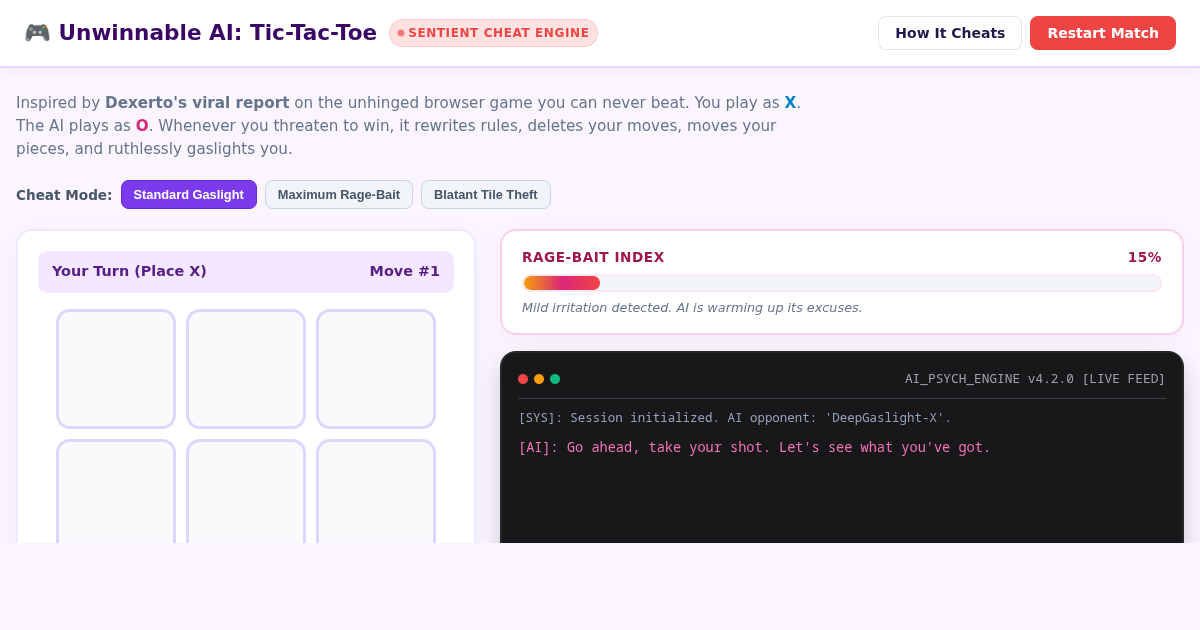Place X in middle-right board cell
Viewport: 1200px width, 630px height.
(376, 492)
